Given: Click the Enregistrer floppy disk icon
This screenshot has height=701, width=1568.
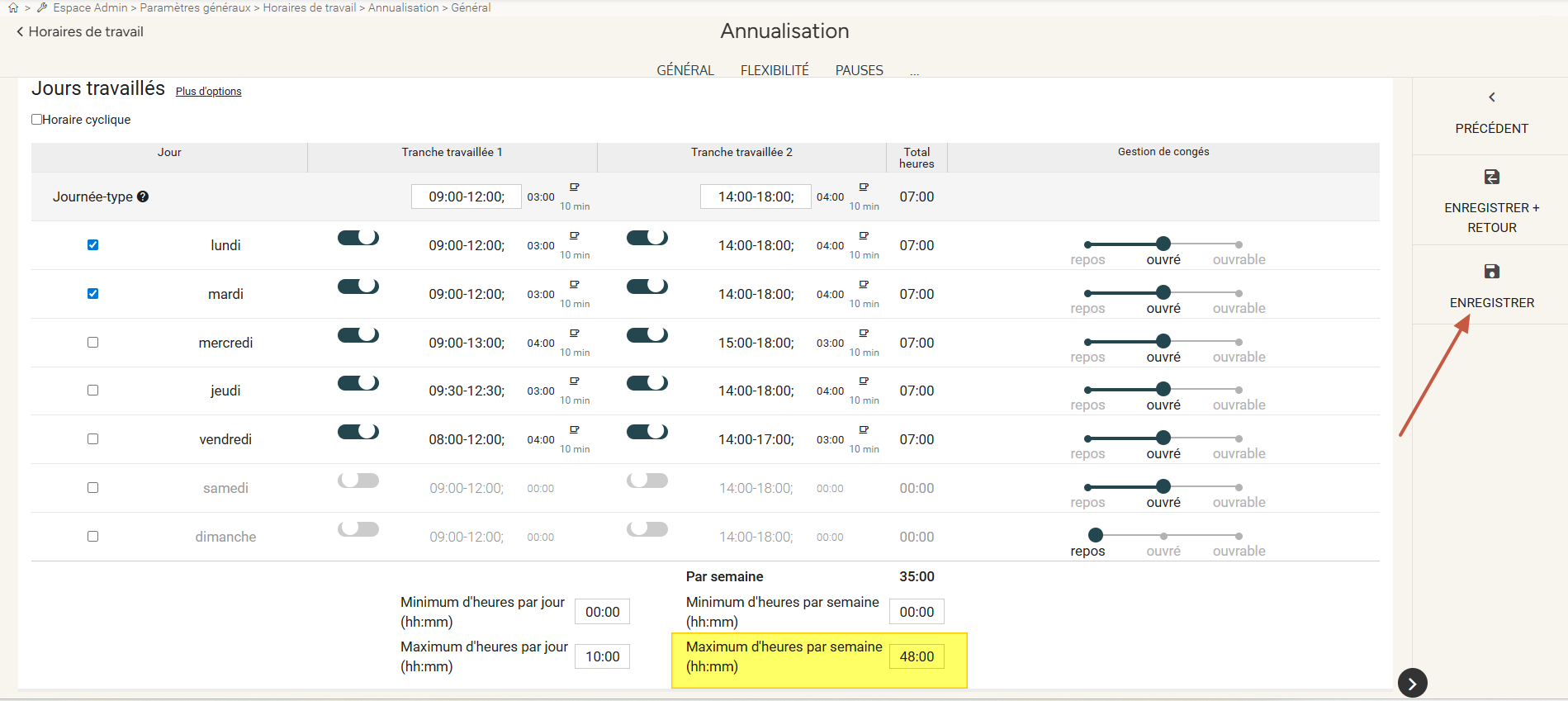Looking at the screenshot, I should (x=1491, y=272).
